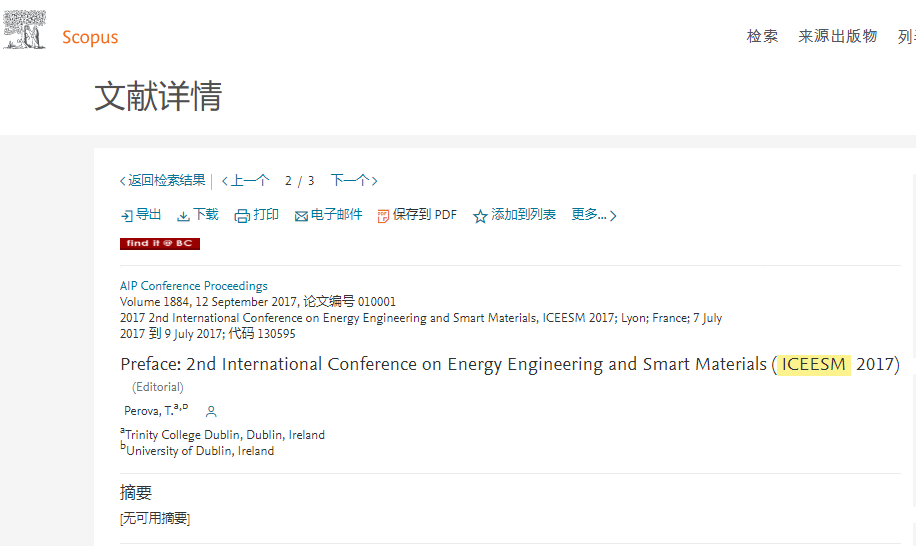Go to previous document with 上一个

pos(246,181)
